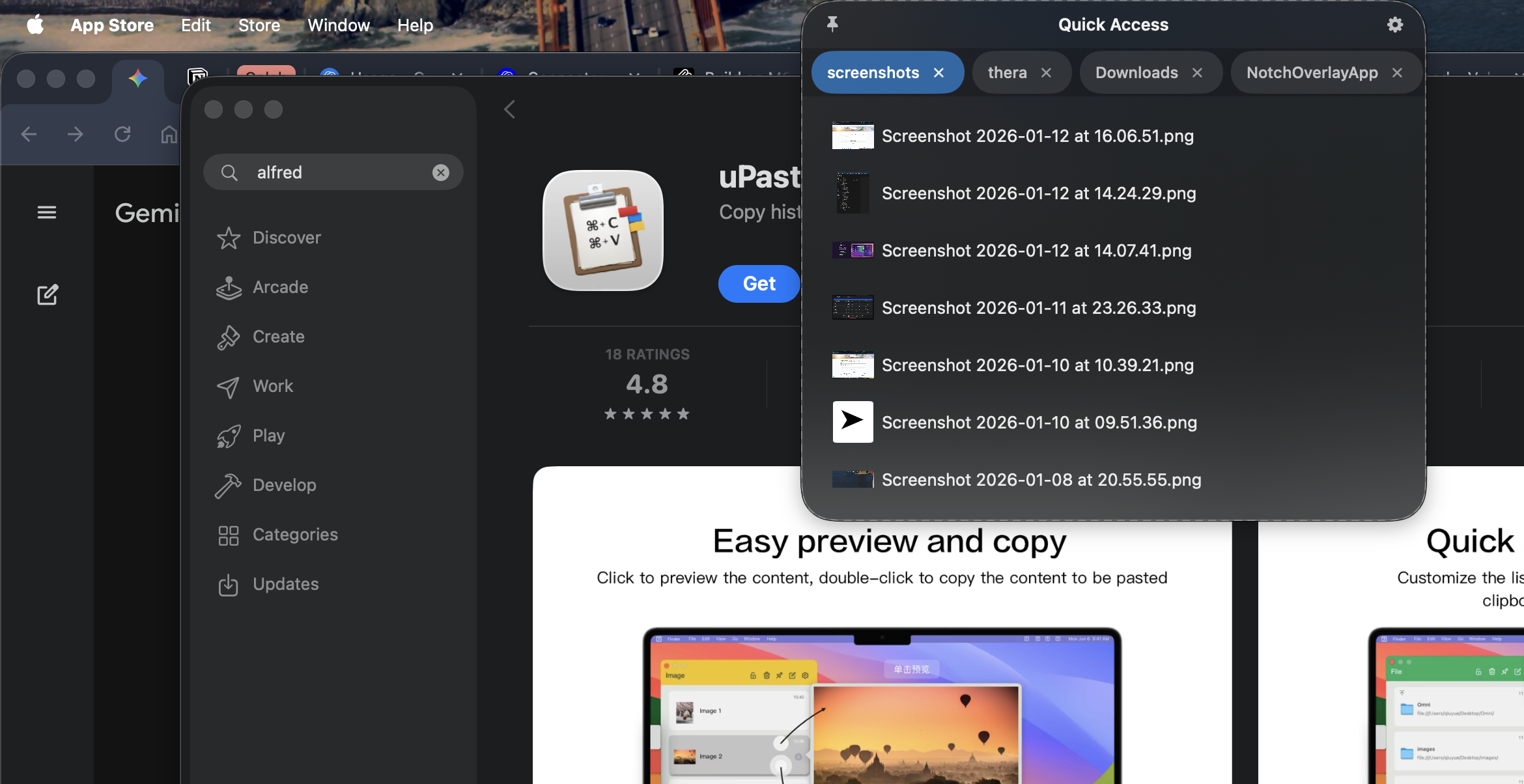The image size is (1524, 784).
Task: Clear the alfred search field
Action: point(441,173)
